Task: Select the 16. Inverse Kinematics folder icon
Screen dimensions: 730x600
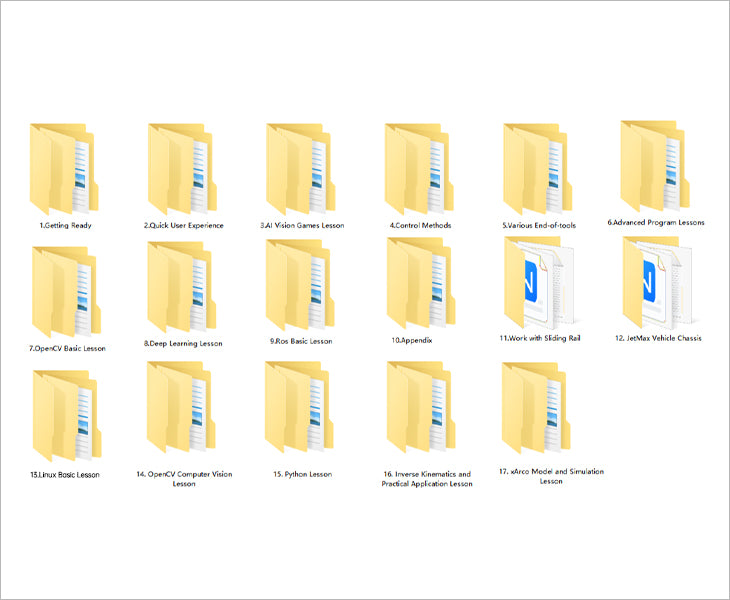Action: point(420,410)
